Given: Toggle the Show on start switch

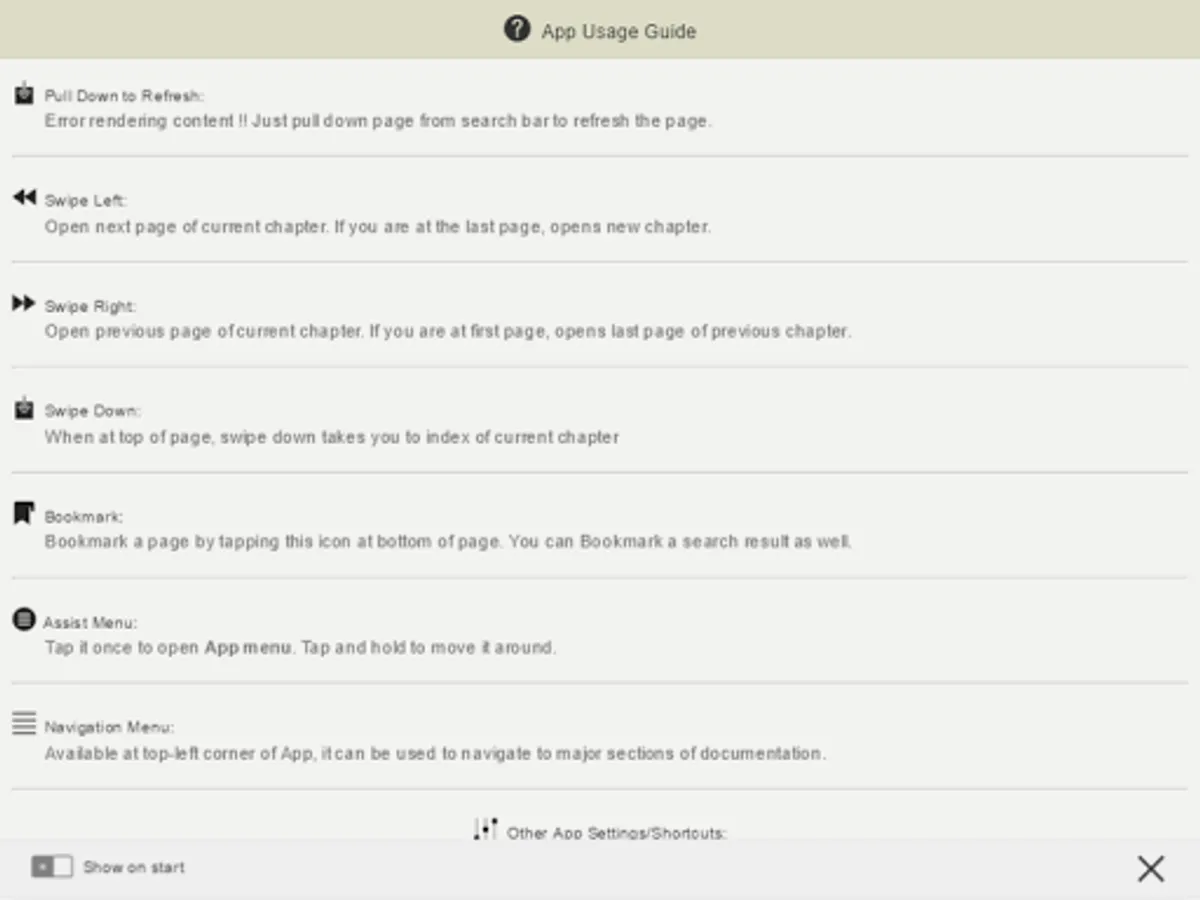Looking at the screenshot, I should 52,867.
